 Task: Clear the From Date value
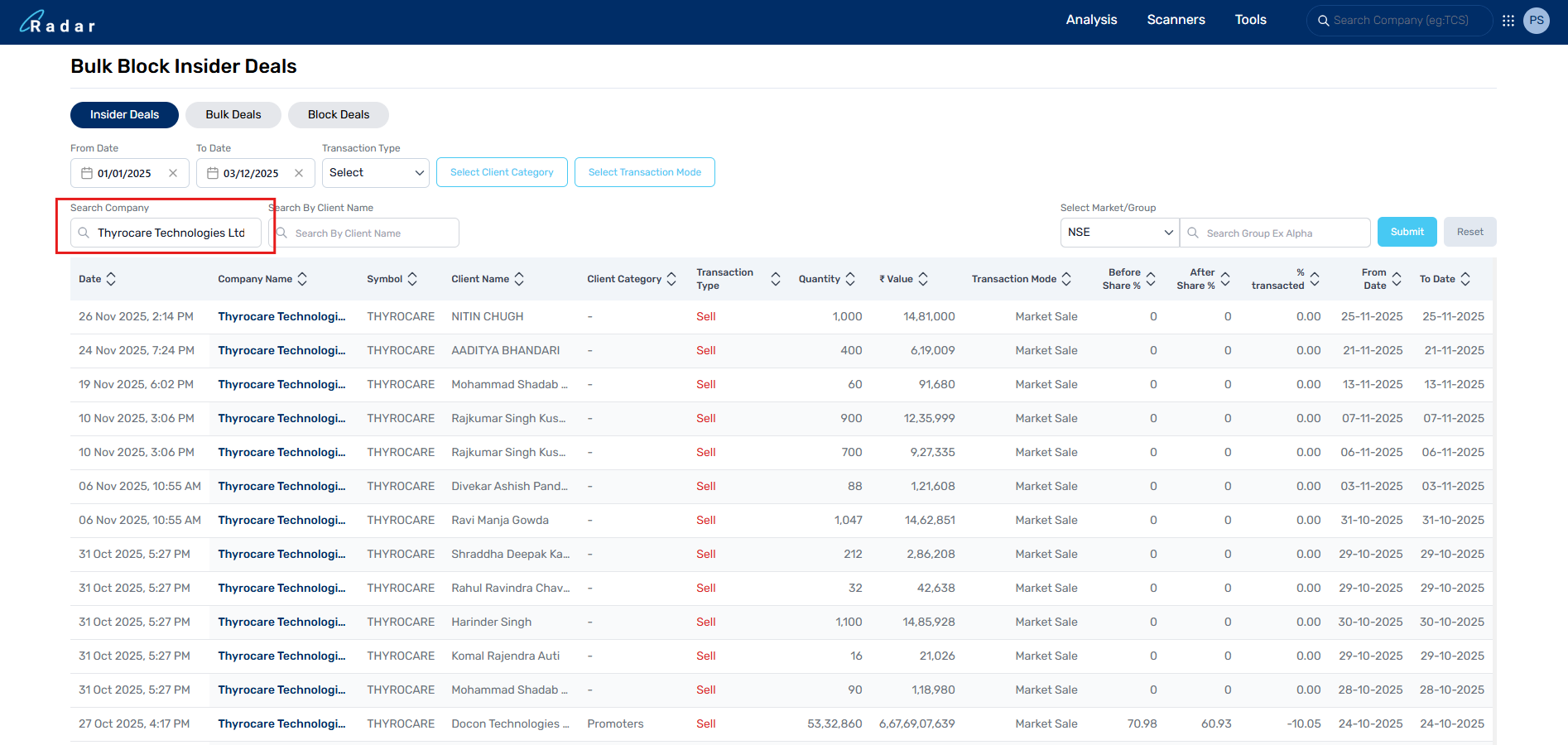point(173,173)
